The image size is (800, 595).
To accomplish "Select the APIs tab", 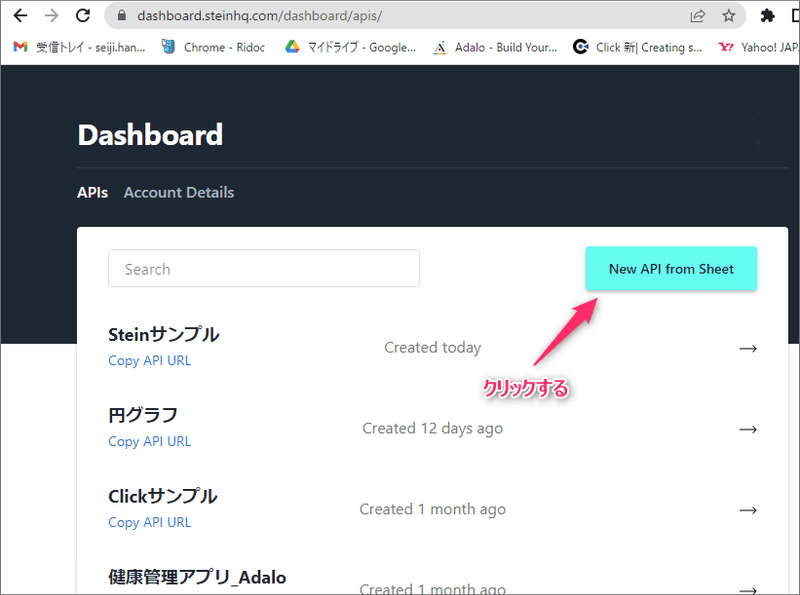I will click(92, 192).
